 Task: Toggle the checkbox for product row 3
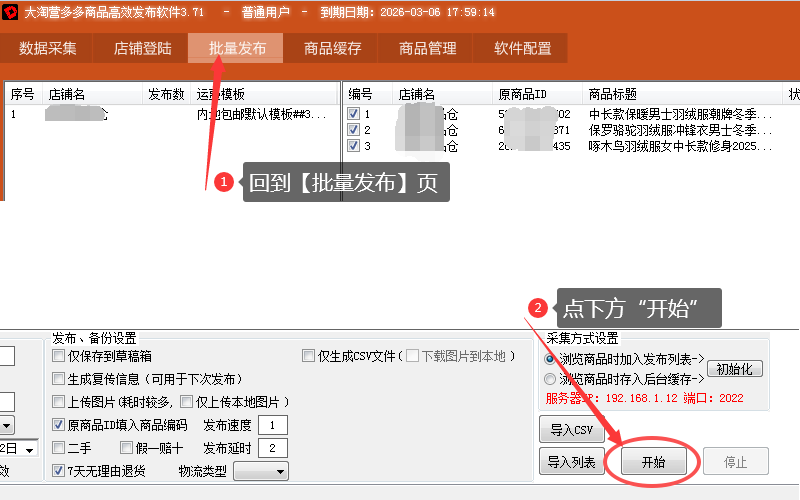(x=353, y=146)
